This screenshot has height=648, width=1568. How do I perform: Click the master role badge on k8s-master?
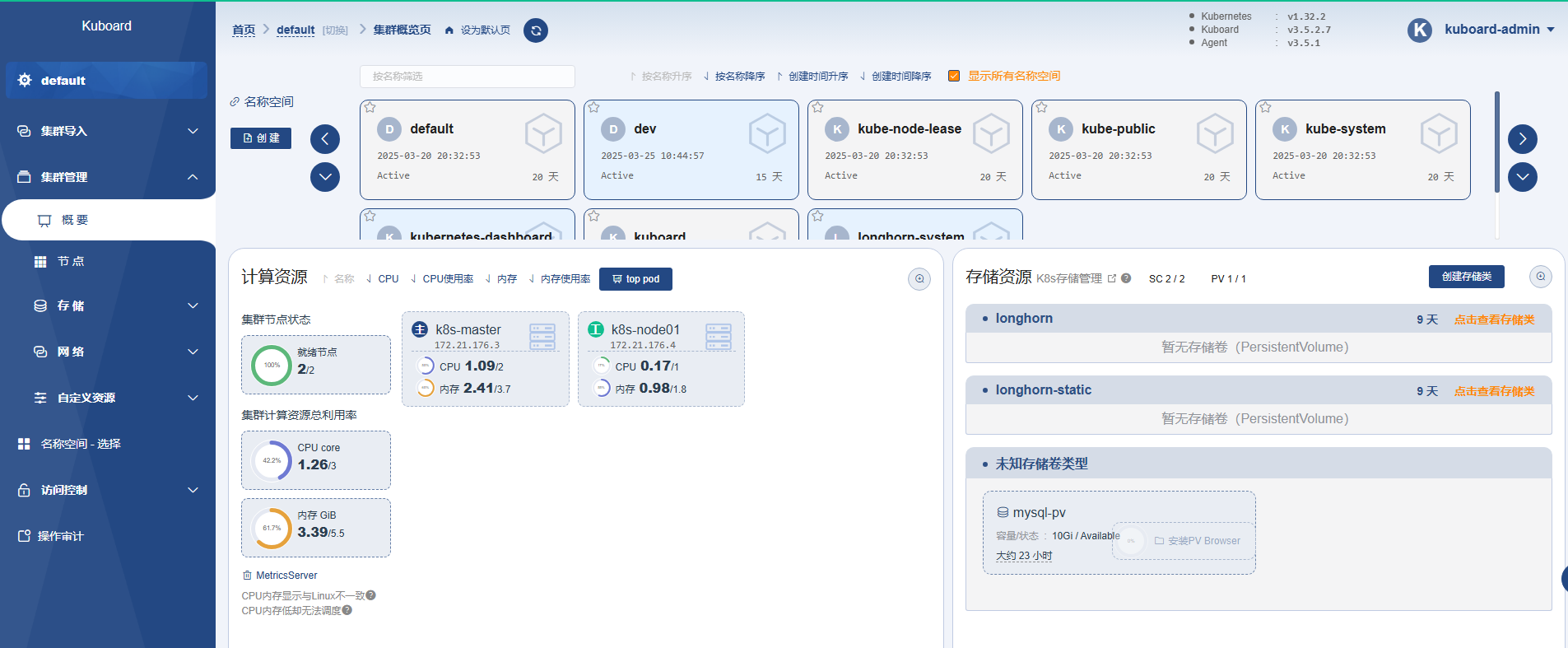pos(420,329)
